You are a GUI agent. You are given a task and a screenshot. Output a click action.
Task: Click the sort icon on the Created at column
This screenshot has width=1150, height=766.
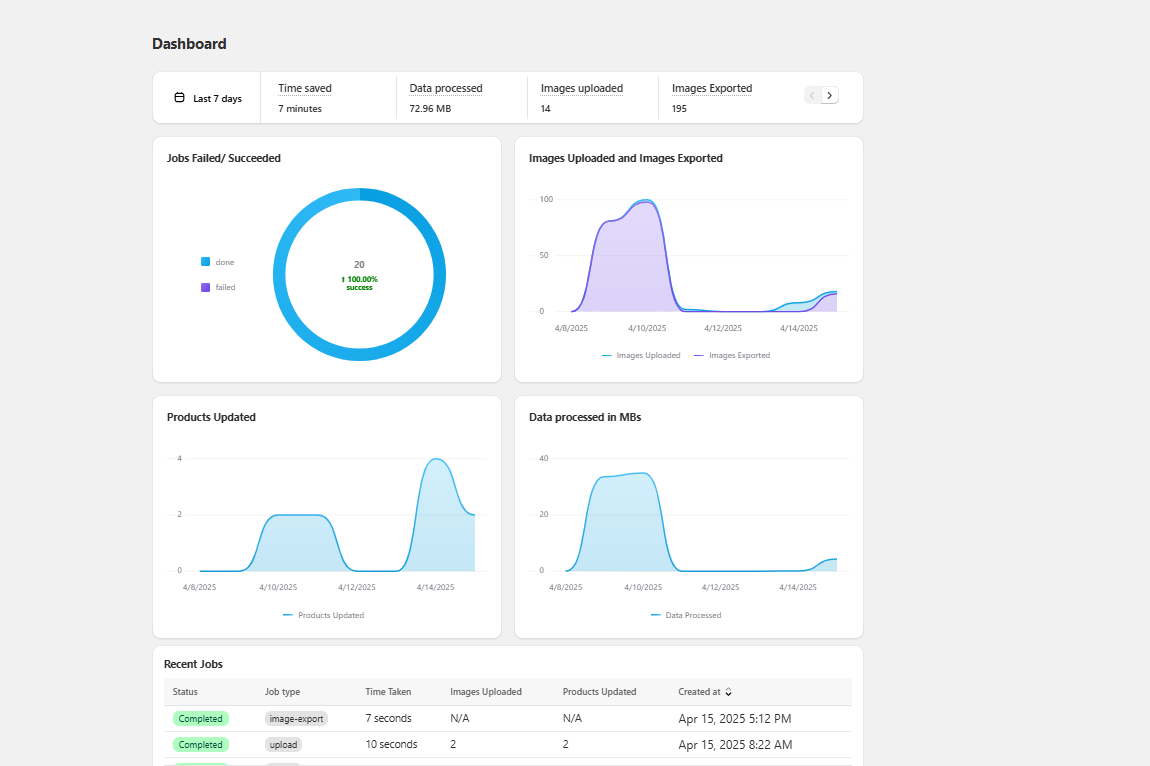[728, 691]
